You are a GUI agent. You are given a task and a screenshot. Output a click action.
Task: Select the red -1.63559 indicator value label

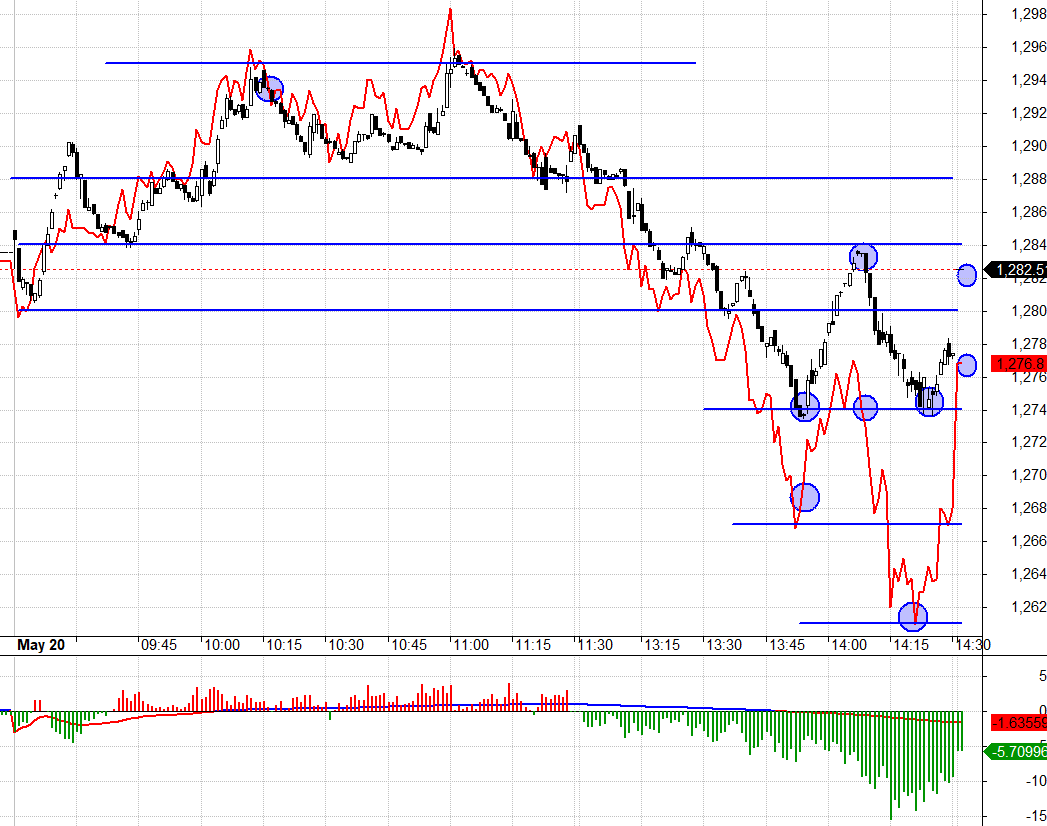click(1018, 722)
